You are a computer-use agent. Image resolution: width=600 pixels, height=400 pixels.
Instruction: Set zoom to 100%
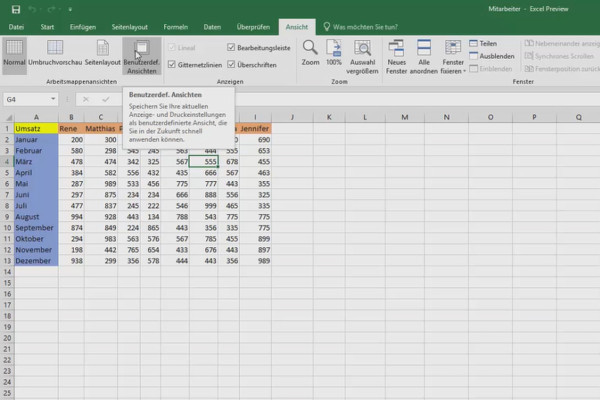point(334,53)
